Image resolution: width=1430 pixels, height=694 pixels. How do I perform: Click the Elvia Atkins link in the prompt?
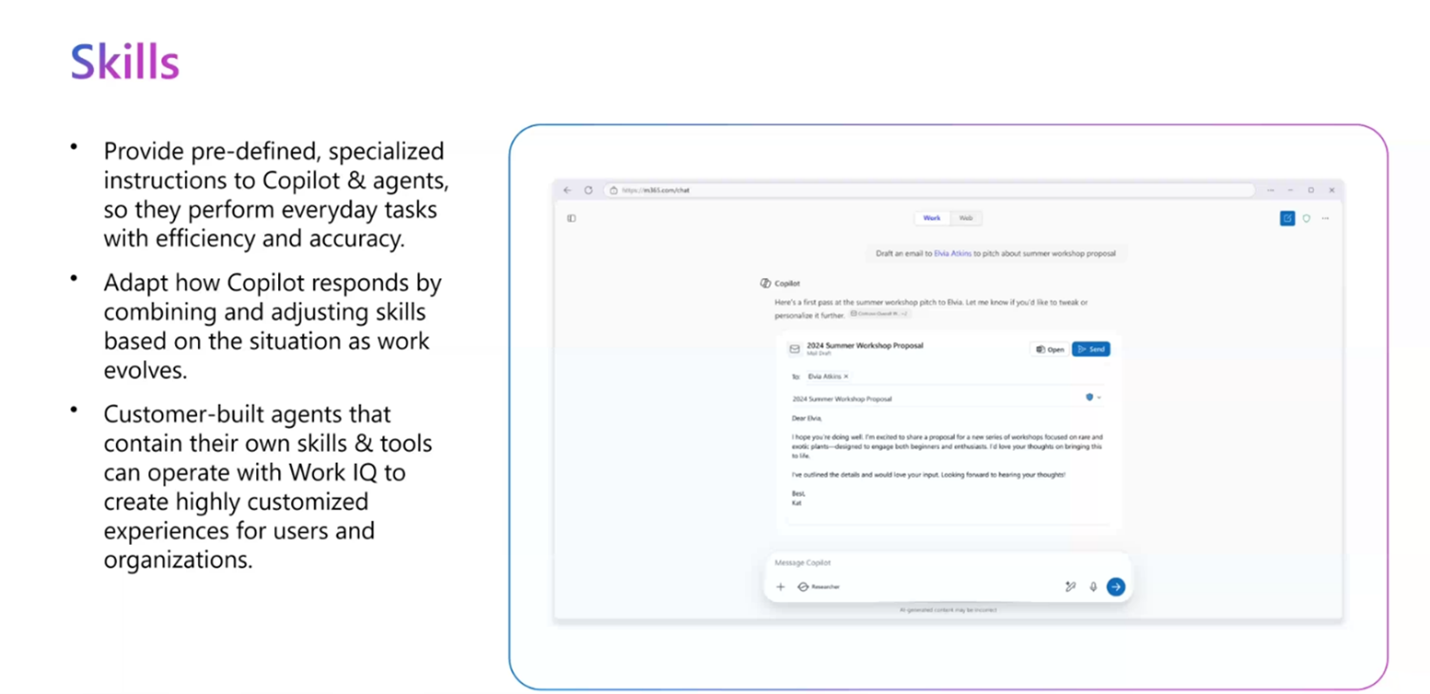(953, 254)
